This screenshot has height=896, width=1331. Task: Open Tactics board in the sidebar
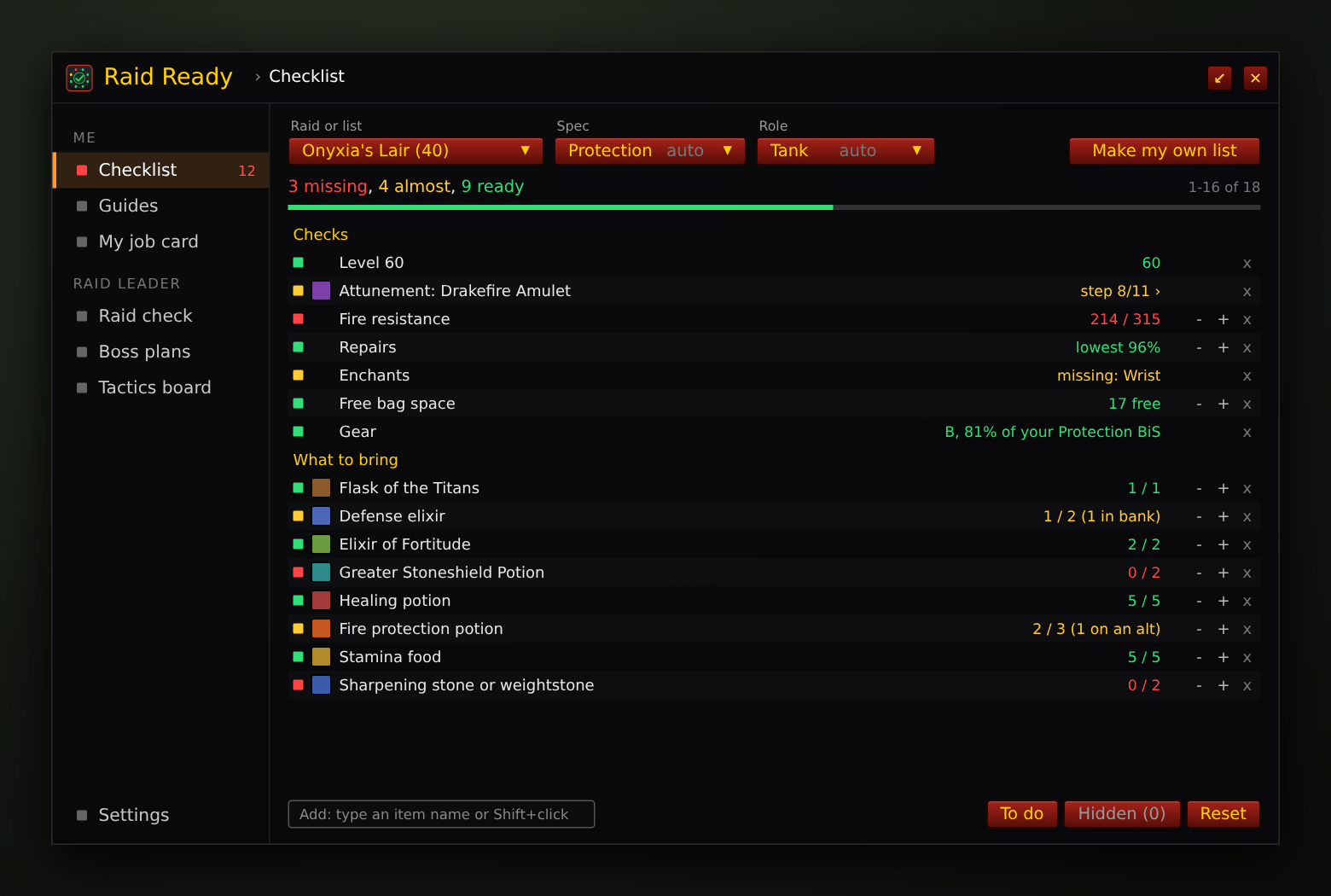(x=161, y=387)
